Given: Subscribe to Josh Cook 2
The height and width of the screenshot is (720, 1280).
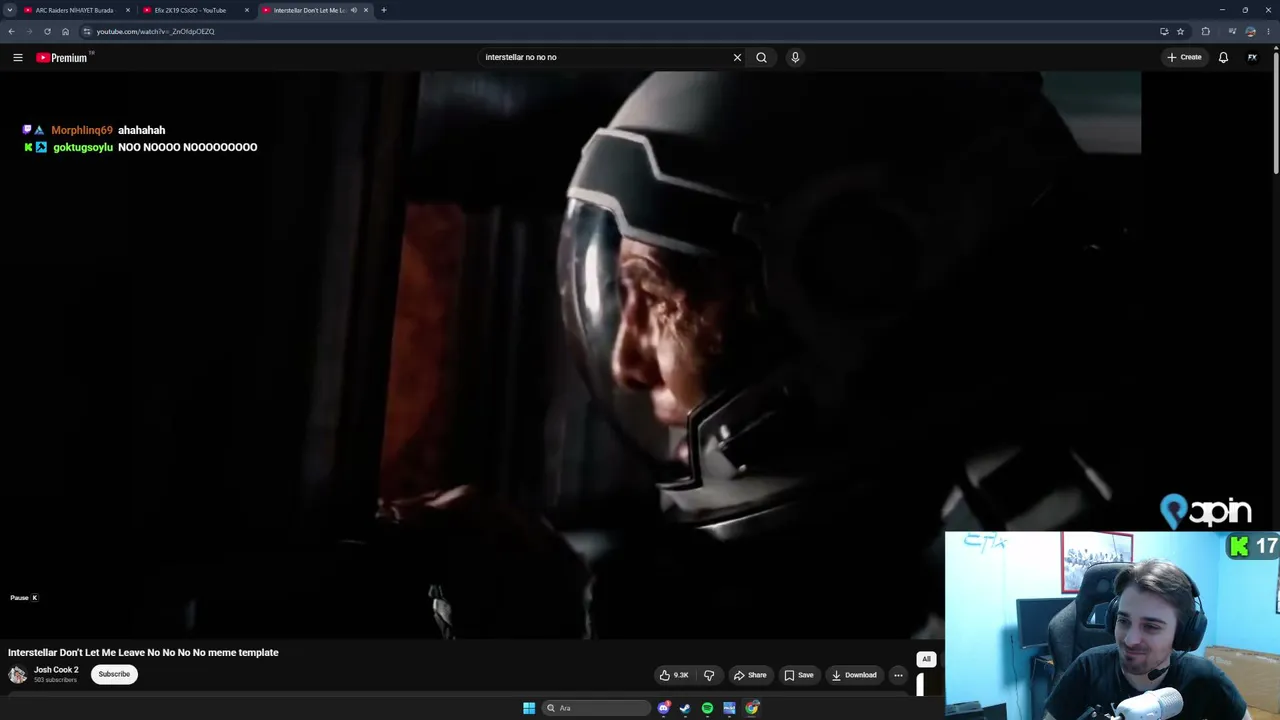Looking at the screenshot, I should [114, 674].
